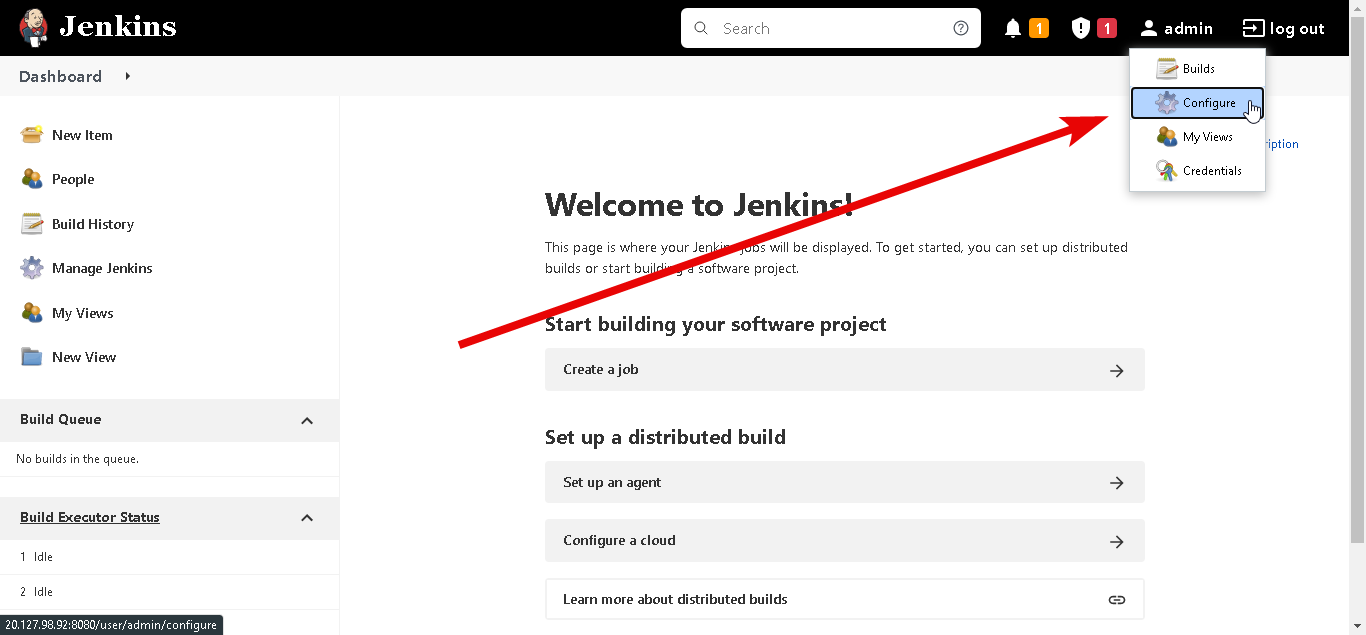Click the "Welcome to Jenkins!" heading
The image size is (1366, 635).
tap(699, 205)
